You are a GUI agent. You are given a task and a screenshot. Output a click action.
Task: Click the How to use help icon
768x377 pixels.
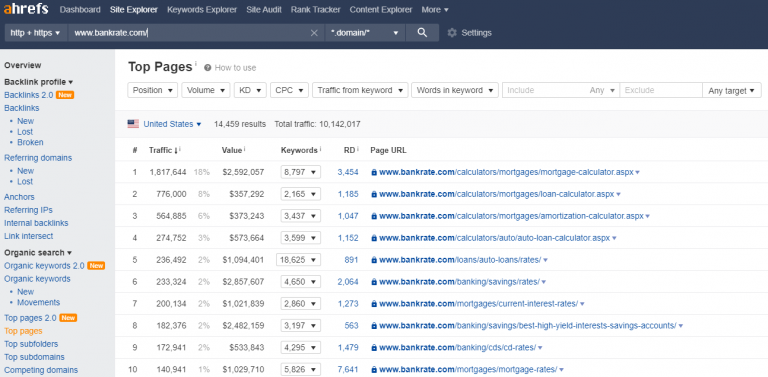(208, 68)
